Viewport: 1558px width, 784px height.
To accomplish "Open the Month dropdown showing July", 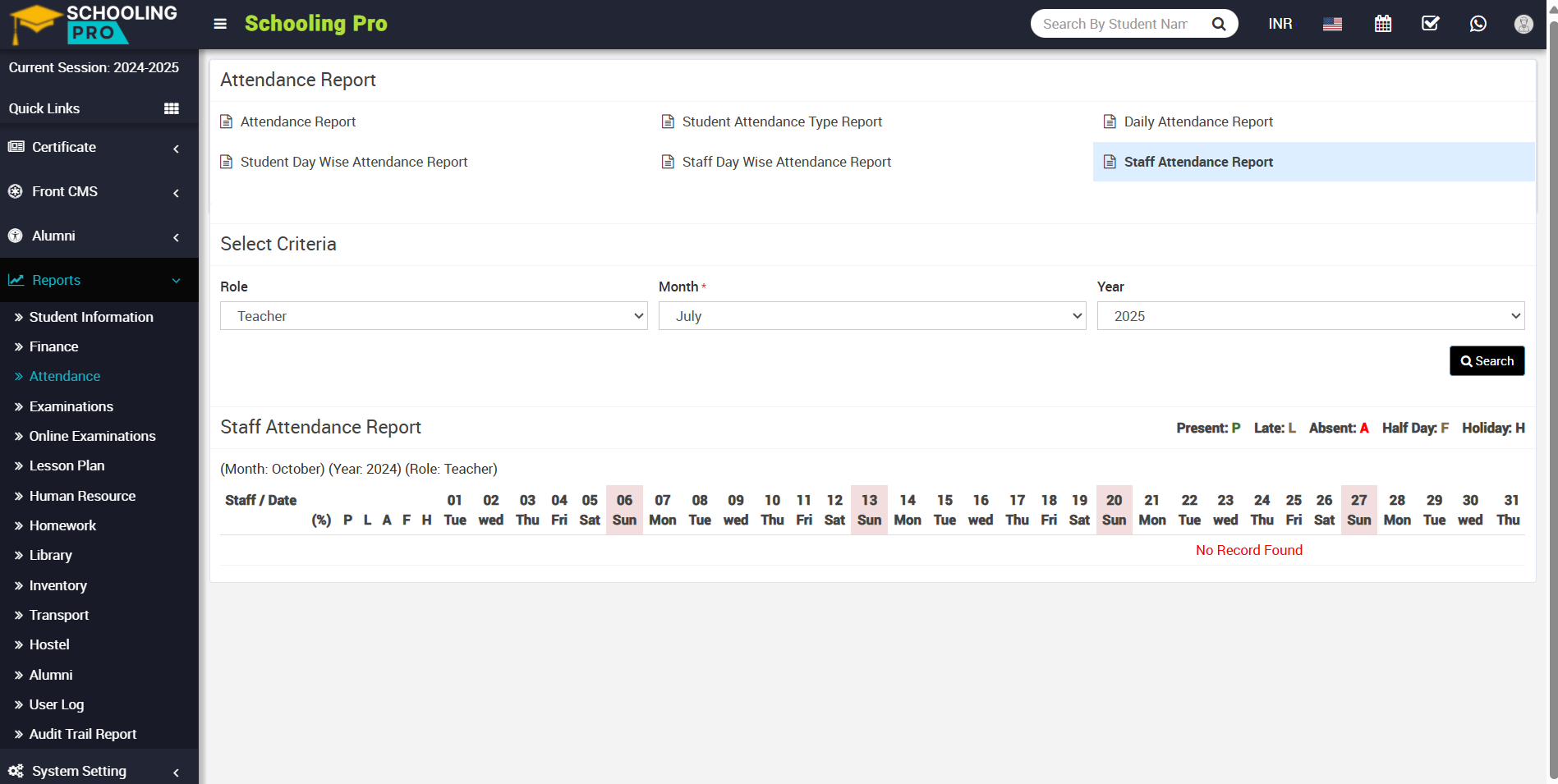I will click(x=872, y=316).
